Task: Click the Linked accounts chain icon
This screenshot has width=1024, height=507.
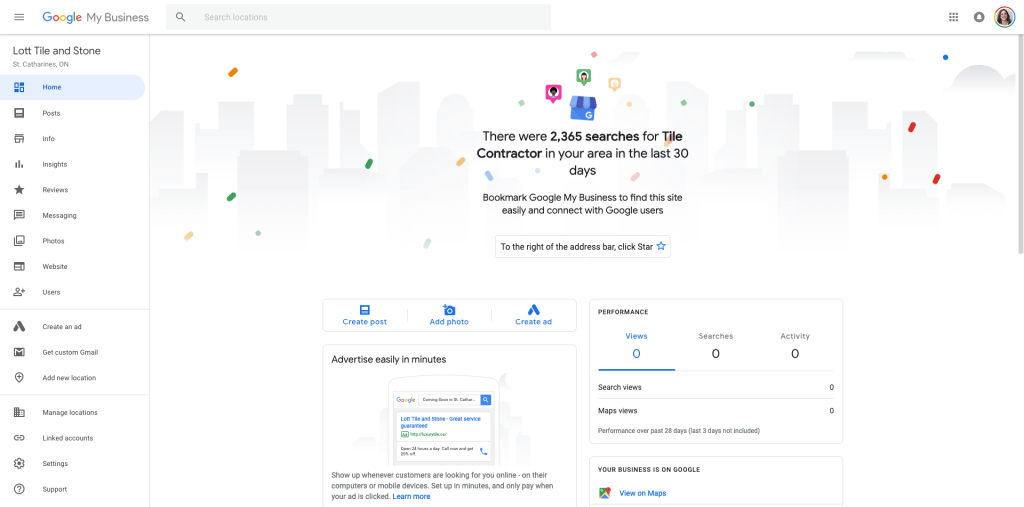Action: pos(19,438)
